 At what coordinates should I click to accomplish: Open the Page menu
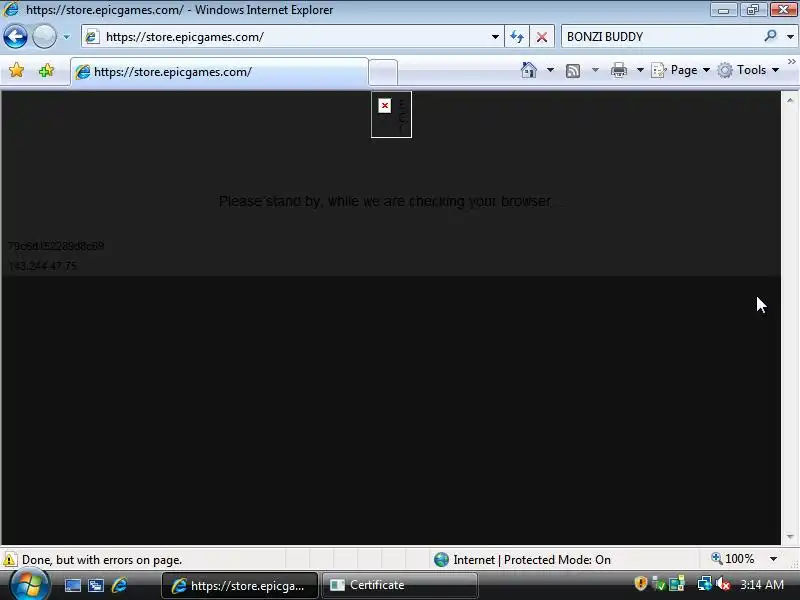coord(681,70)
